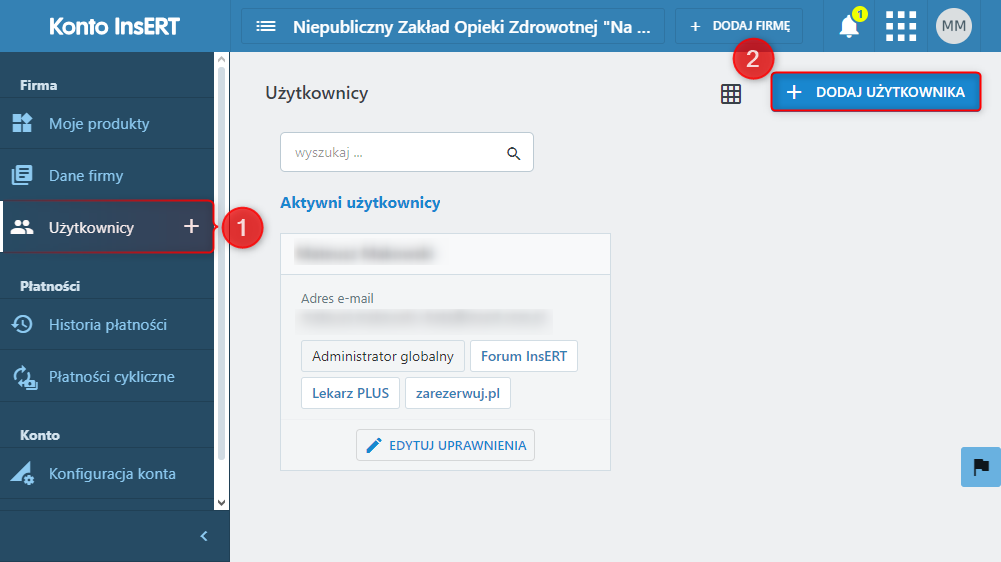Open Historia płatności in sidebar
The image size is (1001, 562).
click(107, 324)
